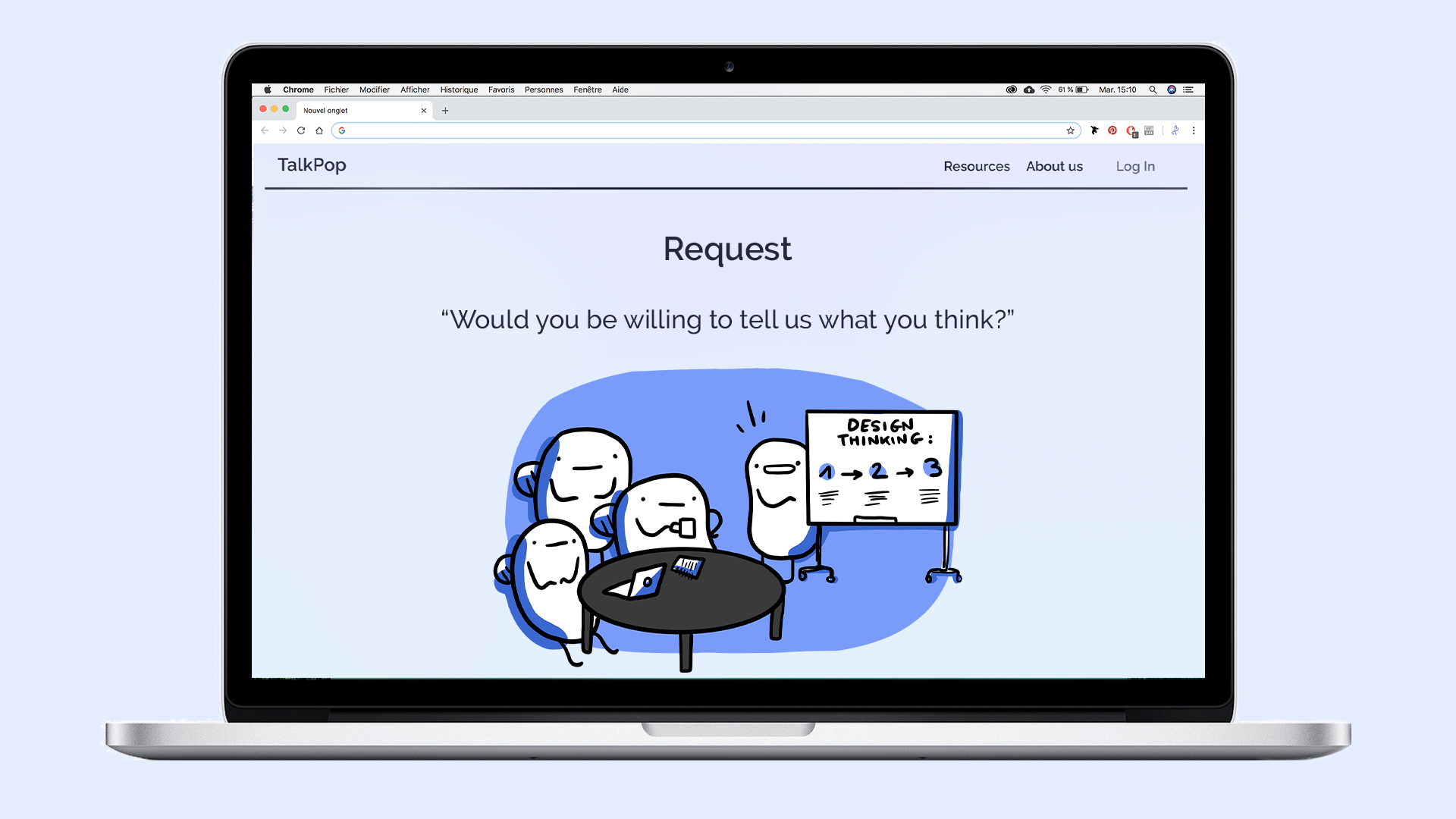Open Chrome three-dot menu
1456x819 pixels.
click(1194, 130)
